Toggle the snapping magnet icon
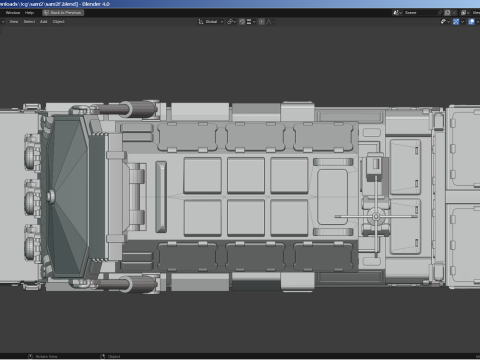This screenshot has height=360, width=480. [x=242, y=22]
